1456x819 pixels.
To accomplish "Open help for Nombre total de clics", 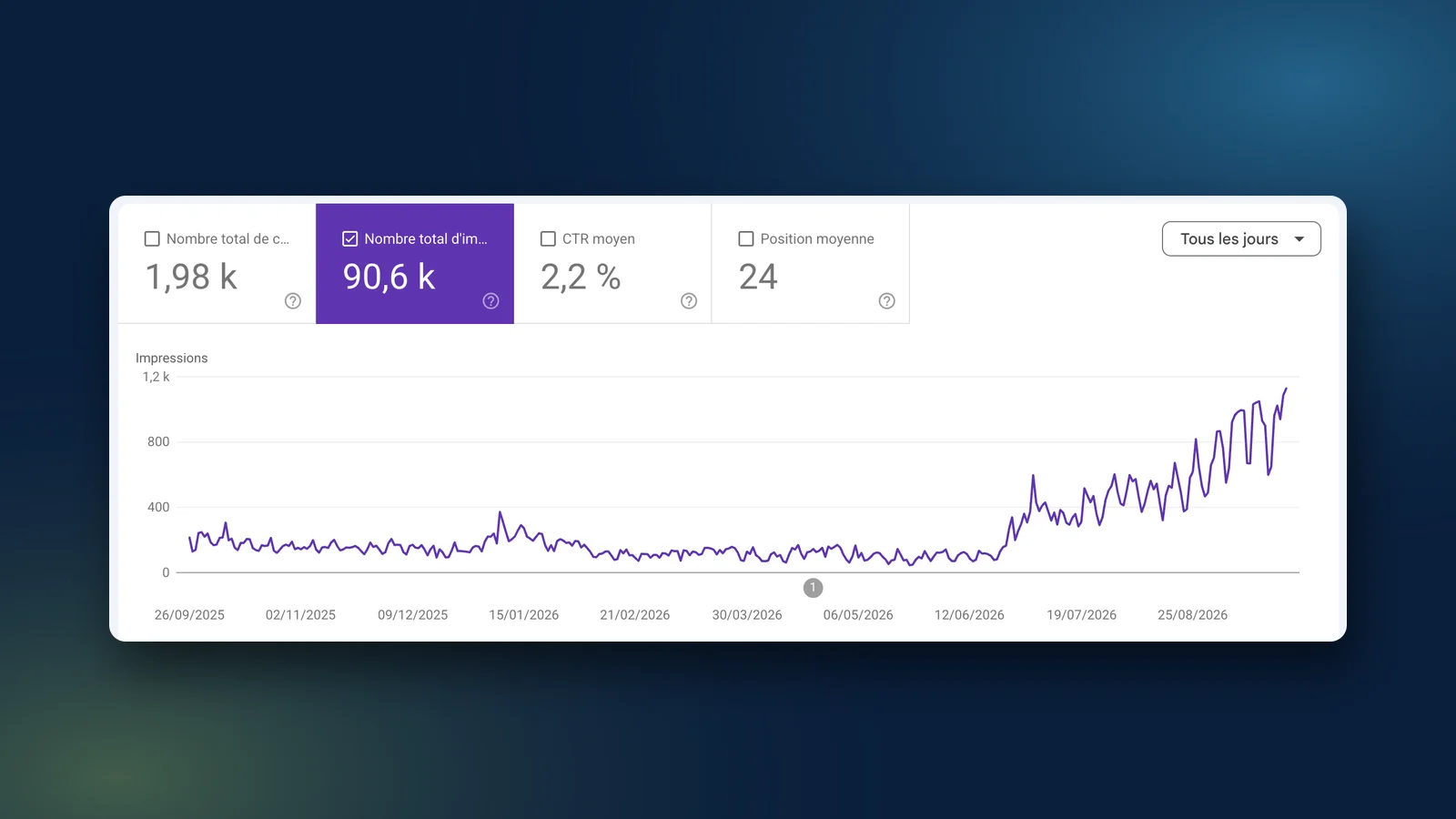I will pos(293,301).
